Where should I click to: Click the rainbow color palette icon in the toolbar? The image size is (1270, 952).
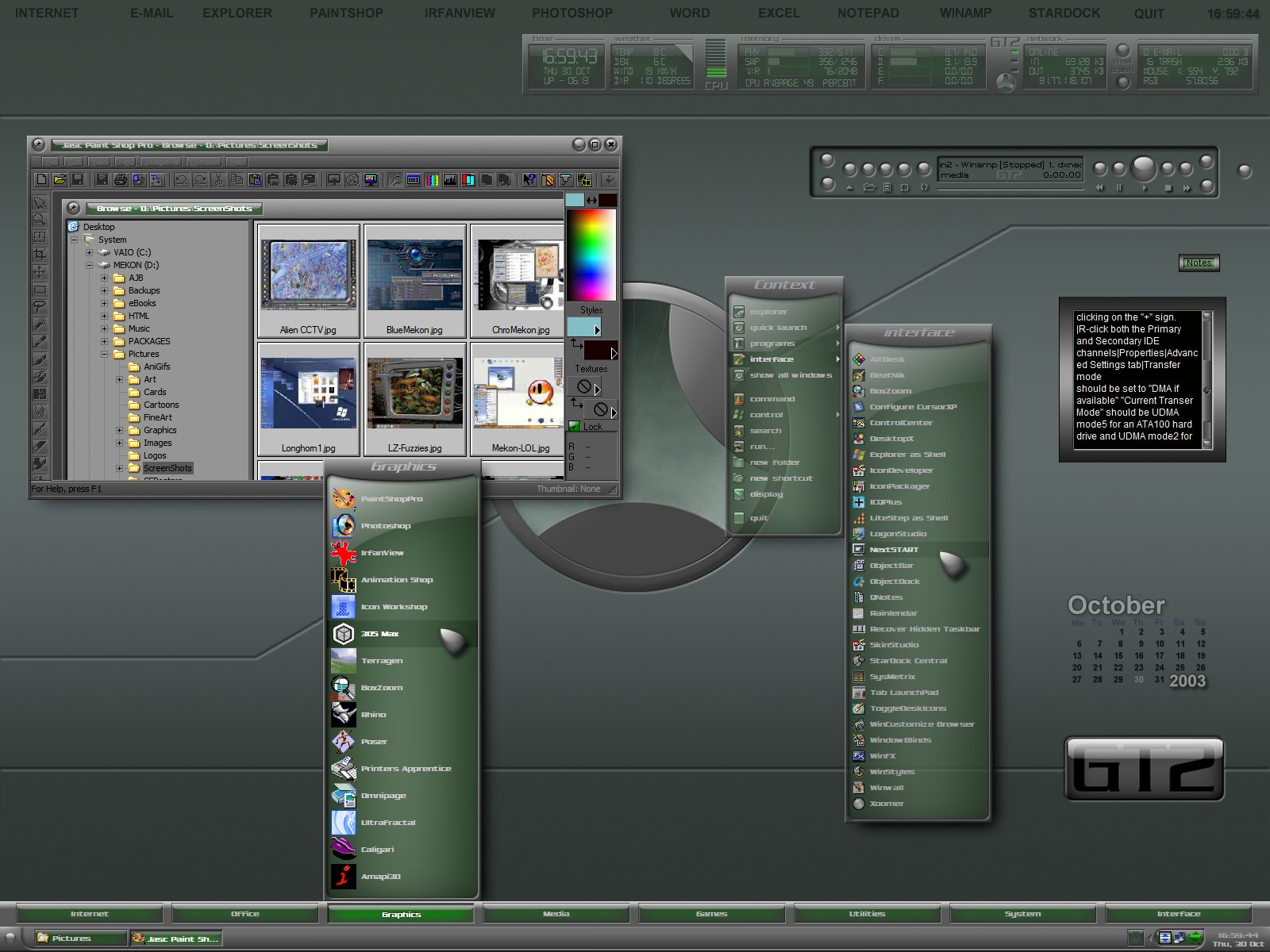tap(432, 180)
